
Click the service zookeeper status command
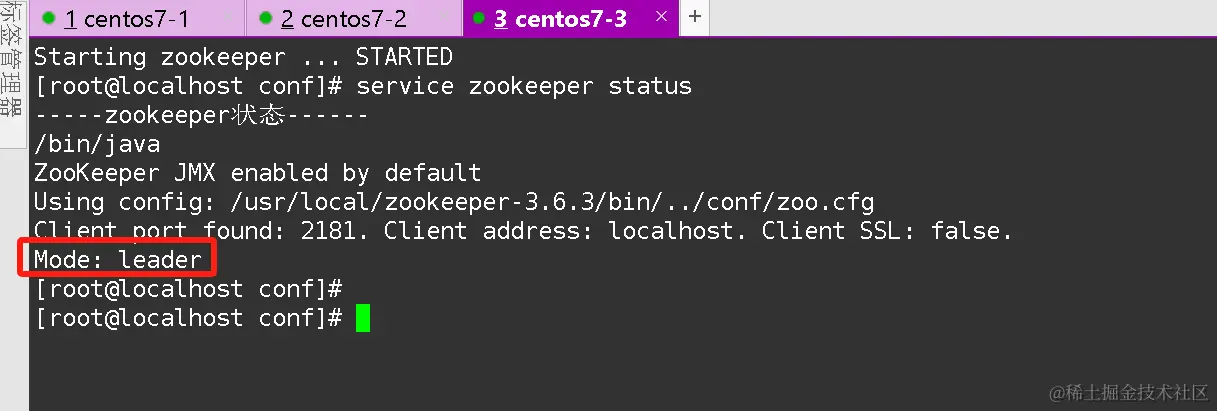[524, 86]
